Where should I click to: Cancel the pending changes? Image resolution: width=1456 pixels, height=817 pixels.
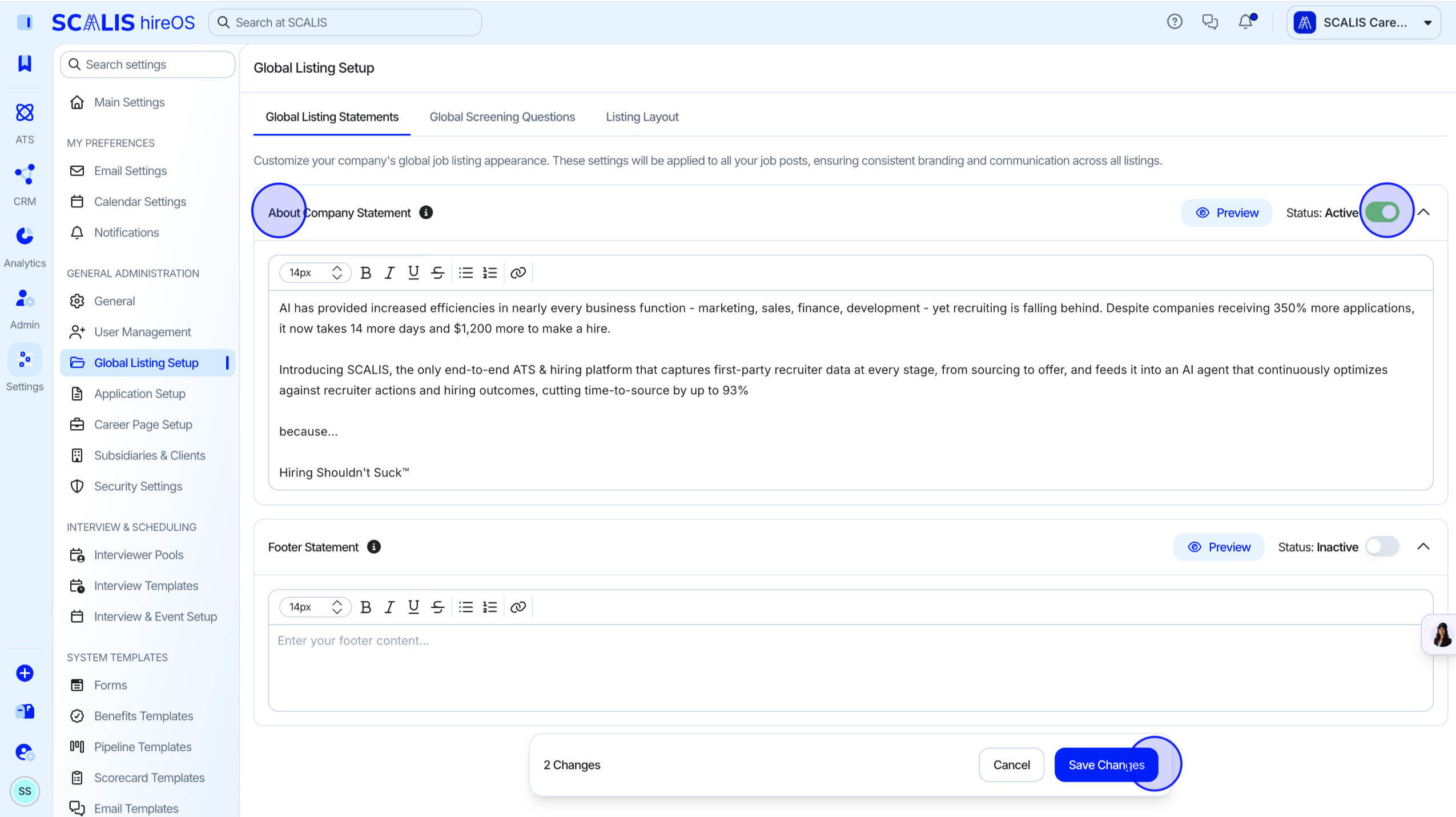click(1011, 765)
